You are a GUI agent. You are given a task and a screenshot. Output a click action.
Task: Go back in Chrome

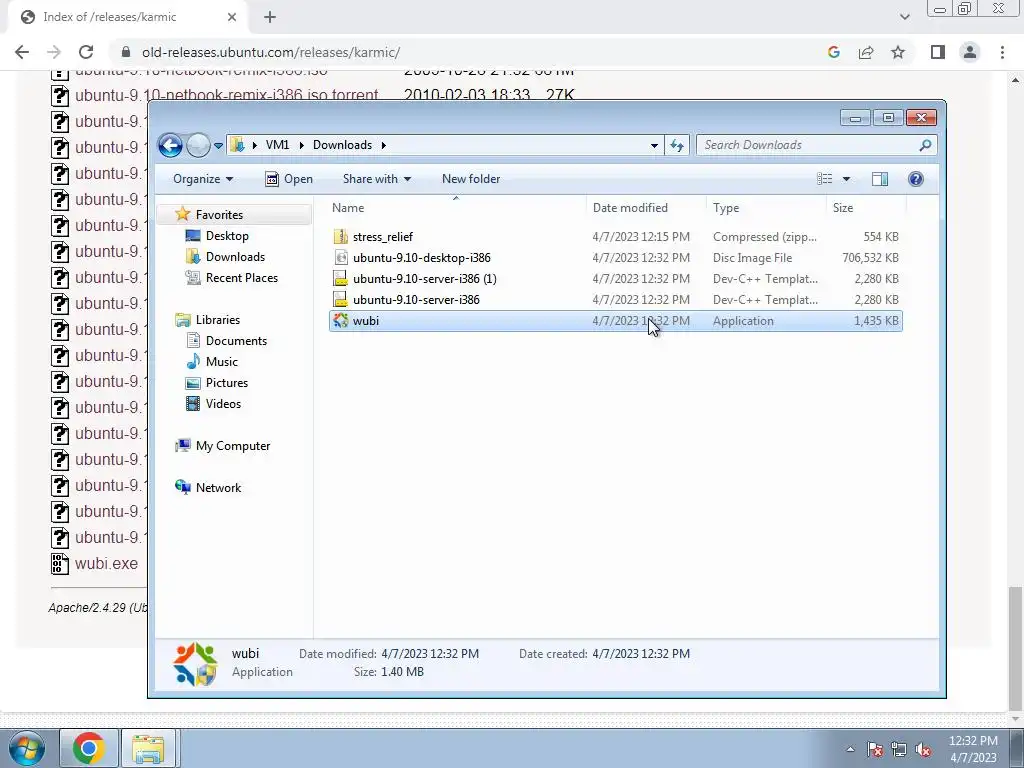point(22,52)
